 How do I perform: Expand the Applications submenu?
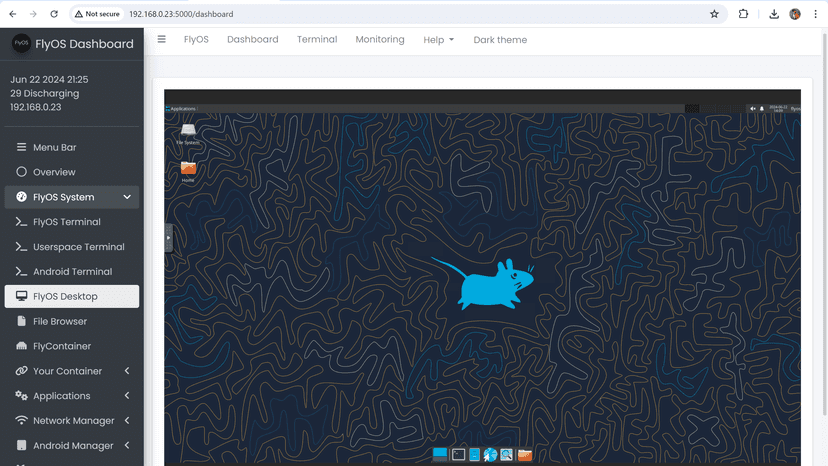tap(72, 396)
